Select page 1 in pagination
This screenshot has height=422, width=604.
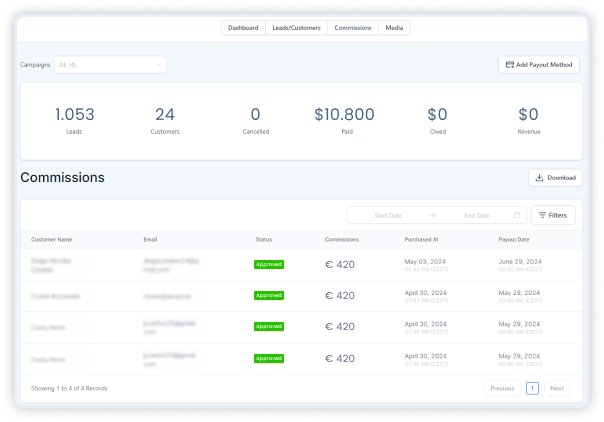point(532,388)
